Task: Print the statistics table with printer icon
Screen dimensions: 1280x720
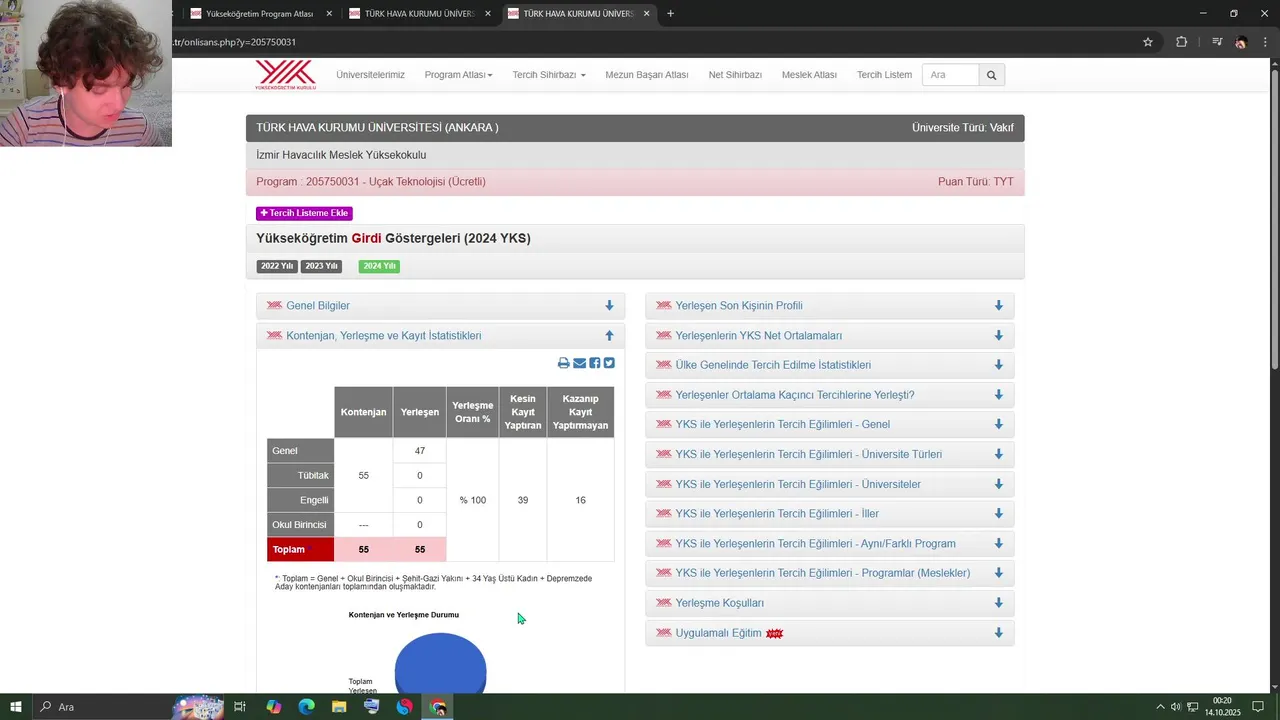Action: click(563, 363)
